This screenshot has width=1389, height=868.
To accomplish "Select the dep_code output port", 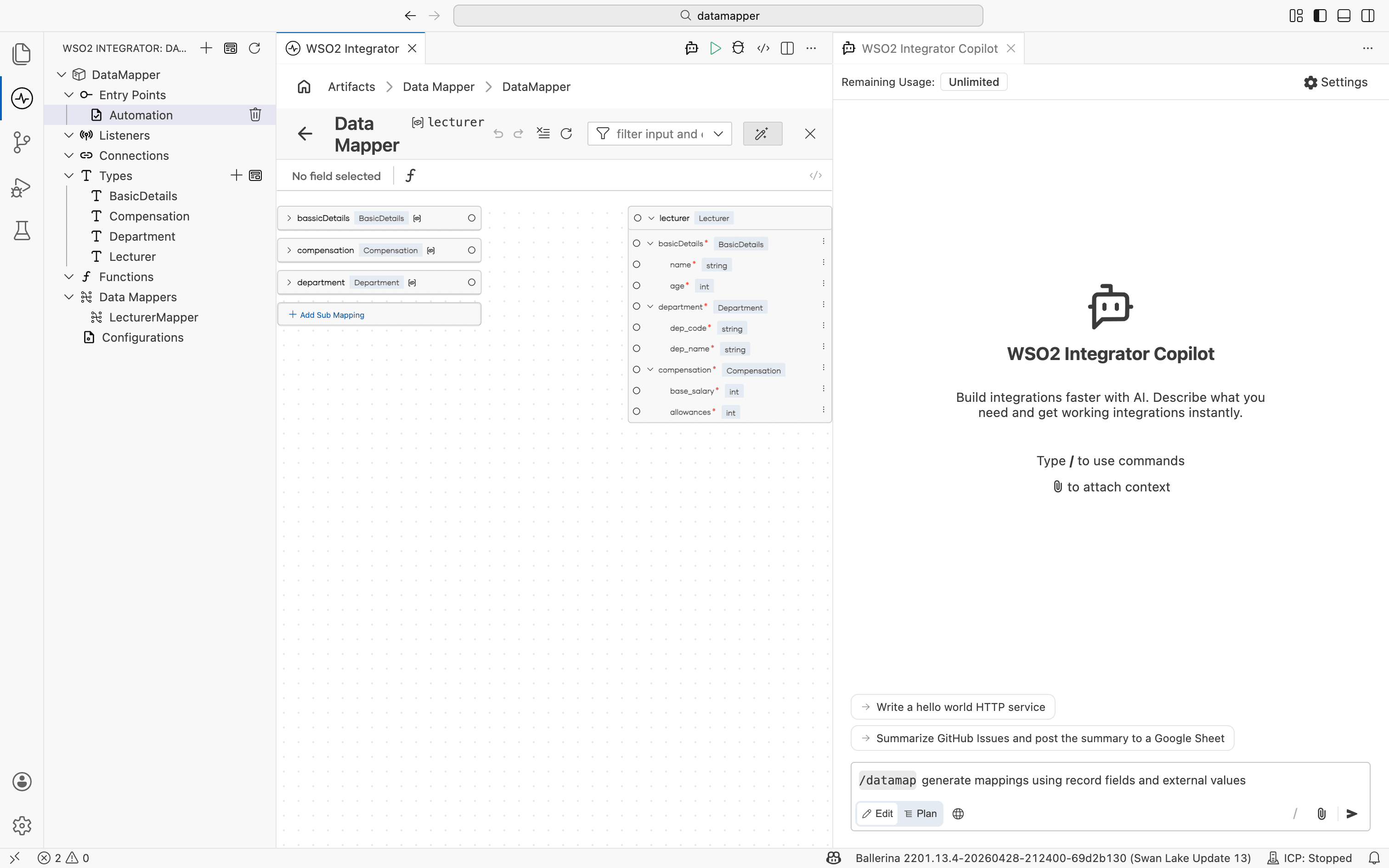I will (x=637, y=327).
